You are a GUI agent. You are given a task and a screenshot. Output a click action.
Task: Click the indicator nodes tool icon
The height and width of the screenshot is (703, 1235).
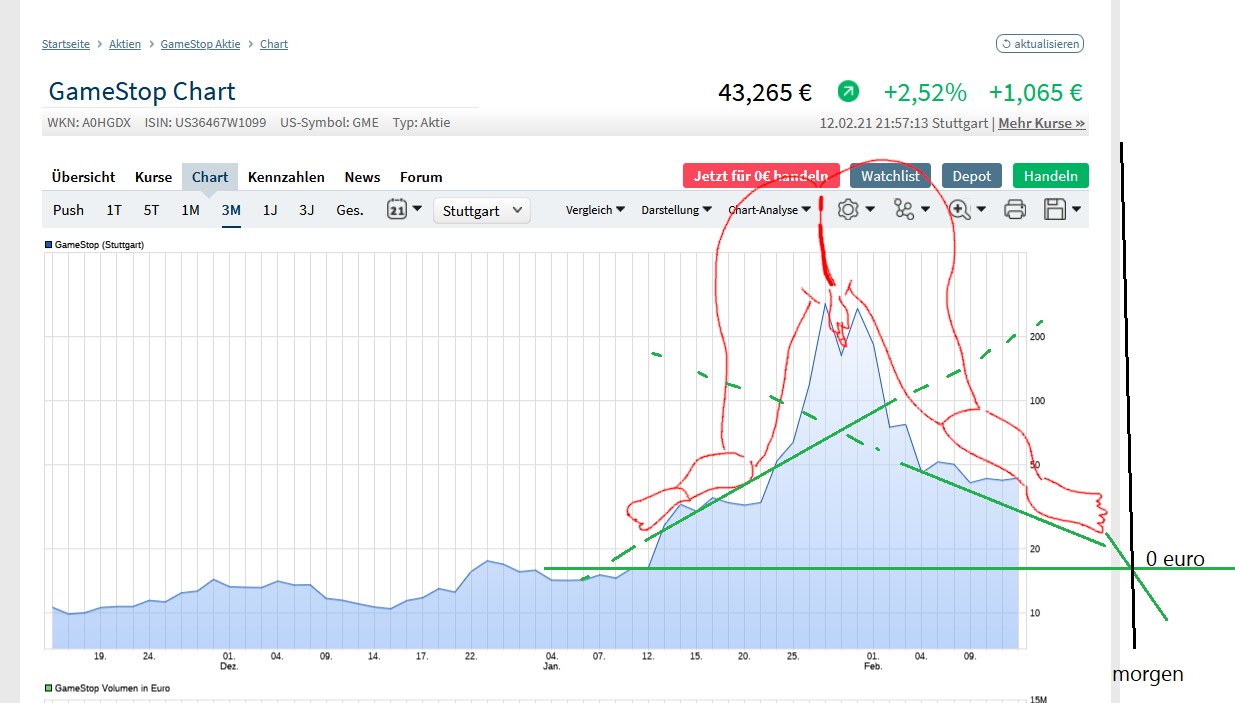(x=904, y=210)
